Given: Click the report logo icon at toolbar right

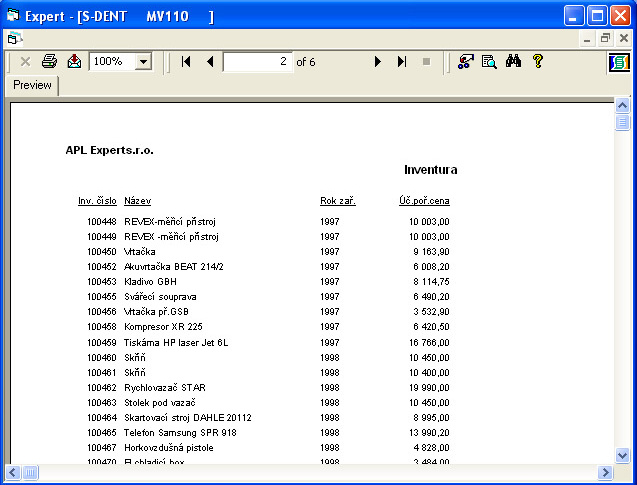Looking at the screenshot, I should (x=619, y=62).
